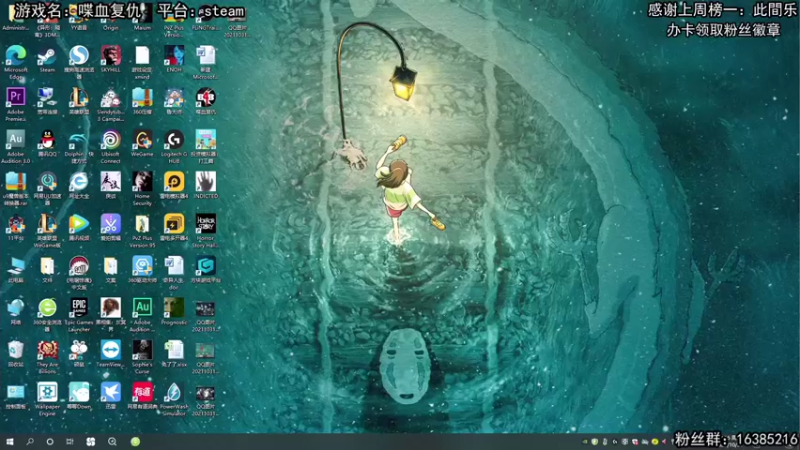
Task: Open Cortana circle on taskbar
Action: click(x=49, y=442)
